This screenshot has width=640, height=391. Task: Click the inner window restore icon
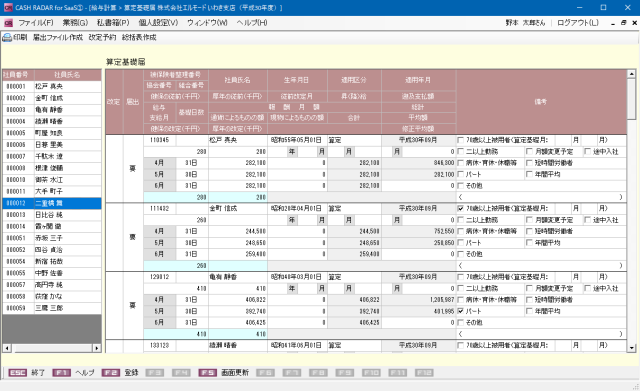click(x=623, y=23)
